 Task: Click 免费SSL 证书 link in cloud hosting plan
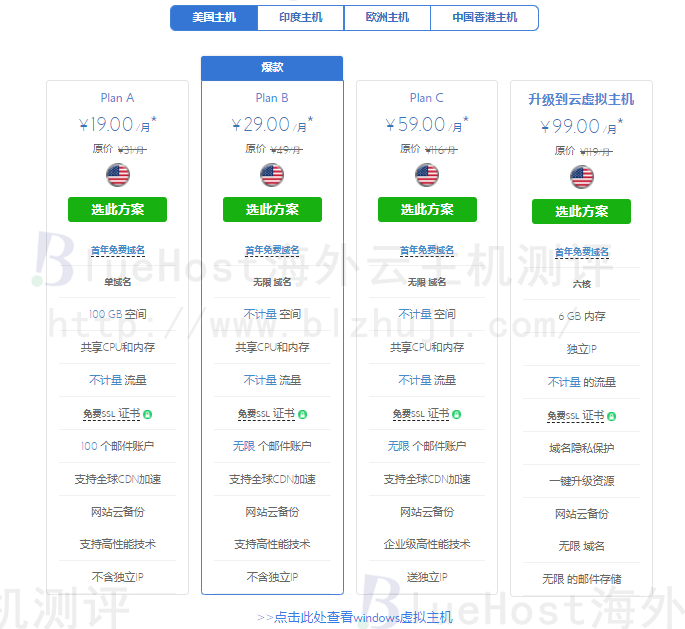tap(576, 416)
